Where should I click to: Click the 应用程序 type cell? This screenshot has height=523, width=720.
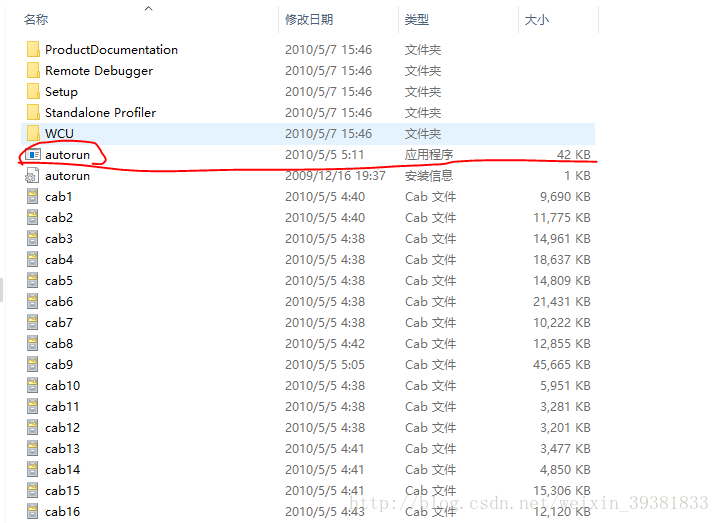click(x=429, y=155)
